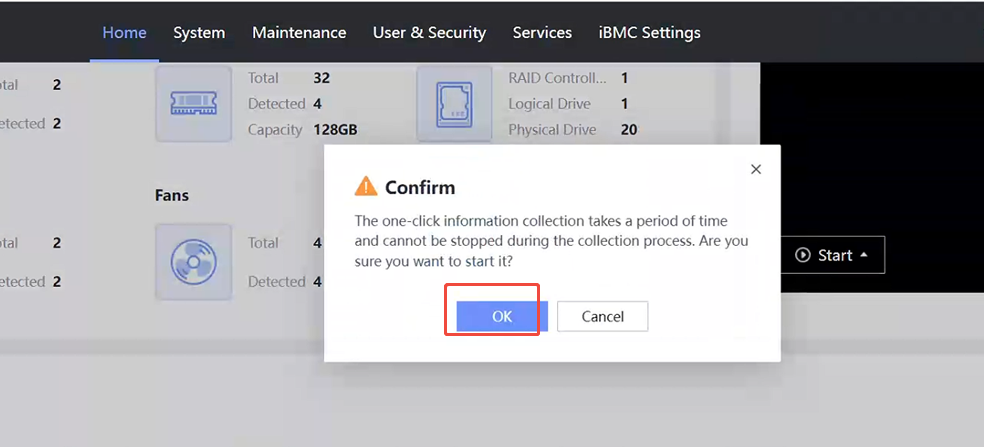The width and height of the screenshot is (984, 447).
Task: Click the storage drive icon
Action: click(x=454, y=103)
